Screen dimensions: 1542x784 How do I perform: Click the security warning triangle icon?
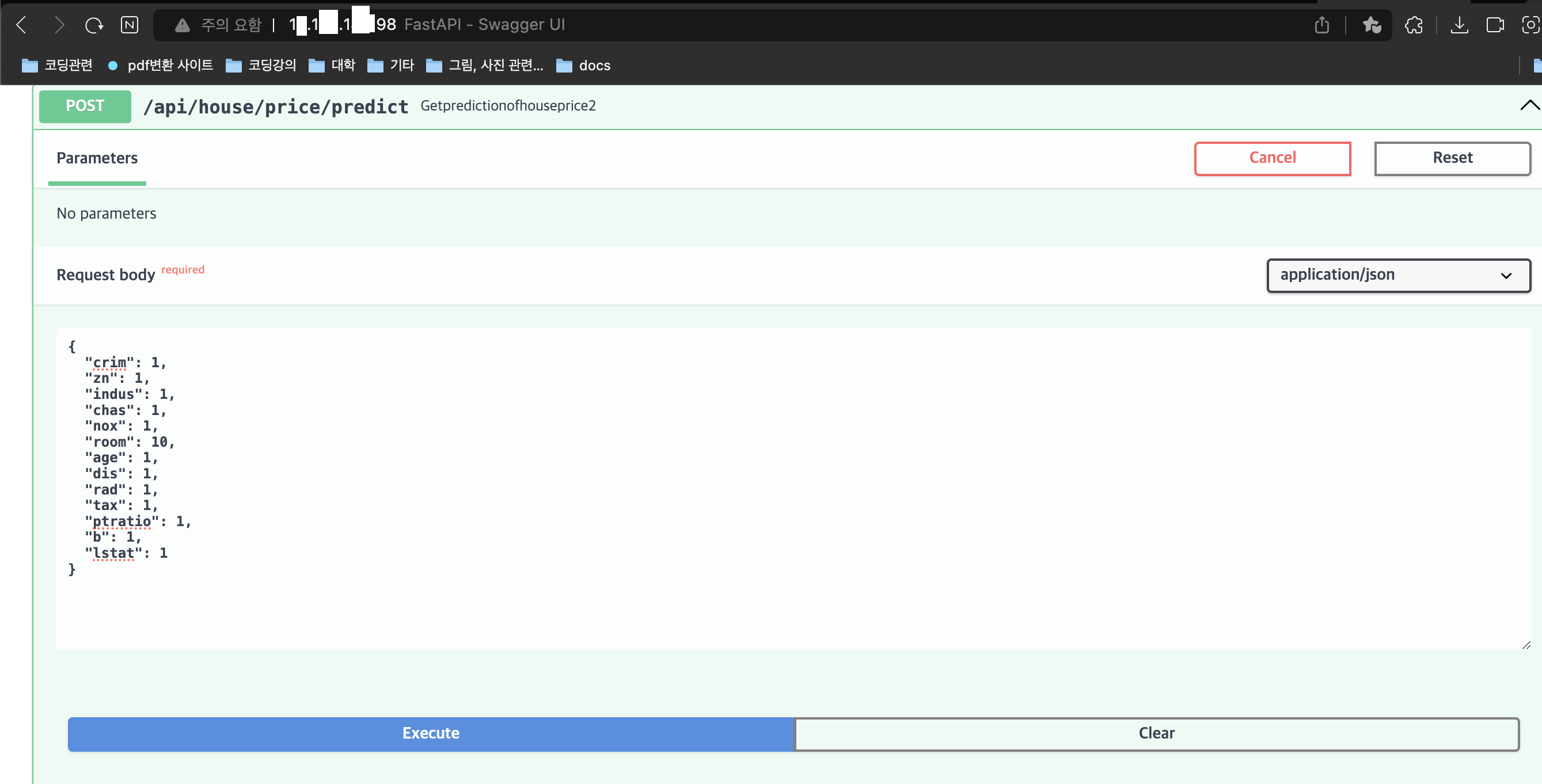(182, 25)
